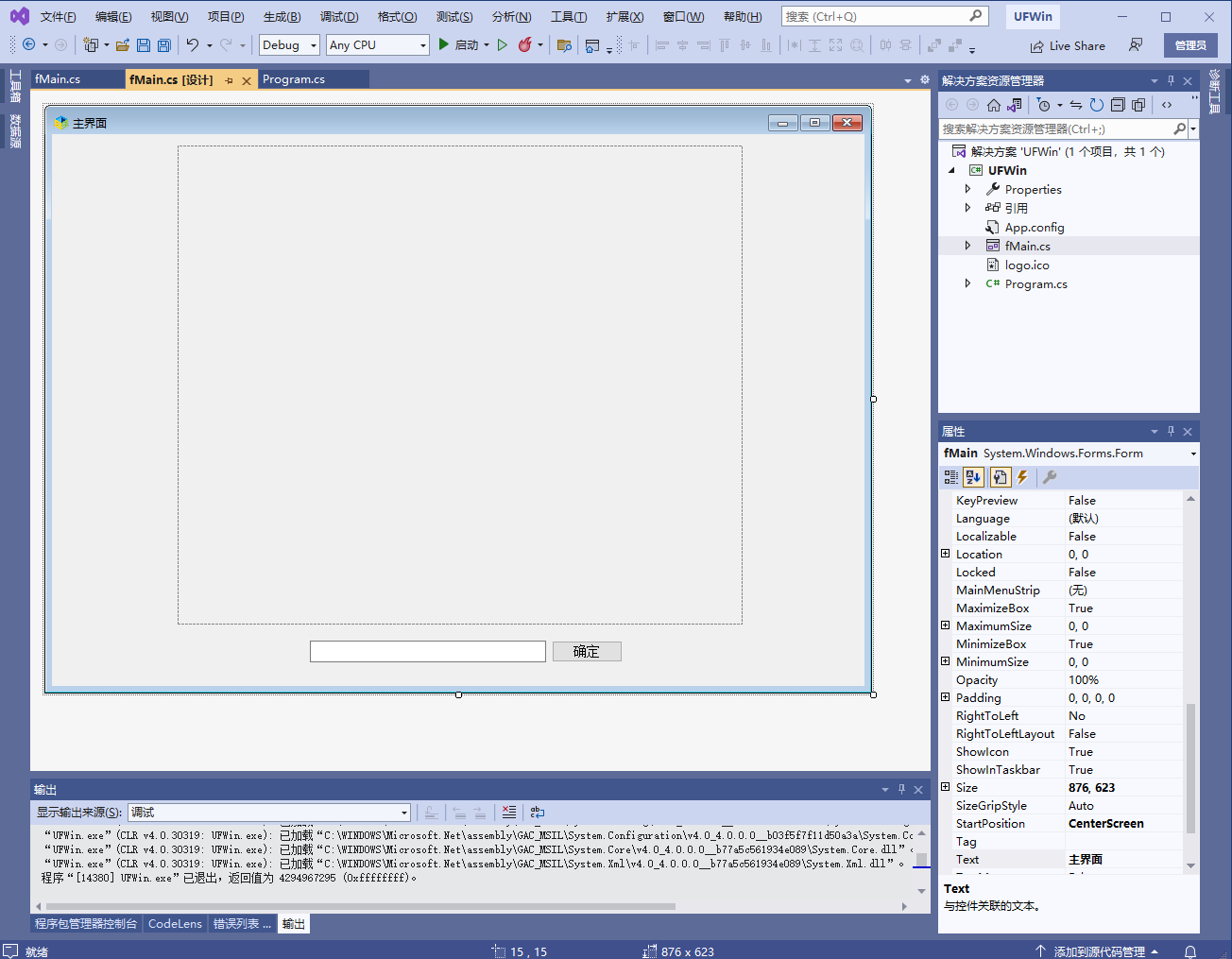Expand the Properties node in Solution Explorer
The image size is (1232, 959).
click(x=967, y=189)
